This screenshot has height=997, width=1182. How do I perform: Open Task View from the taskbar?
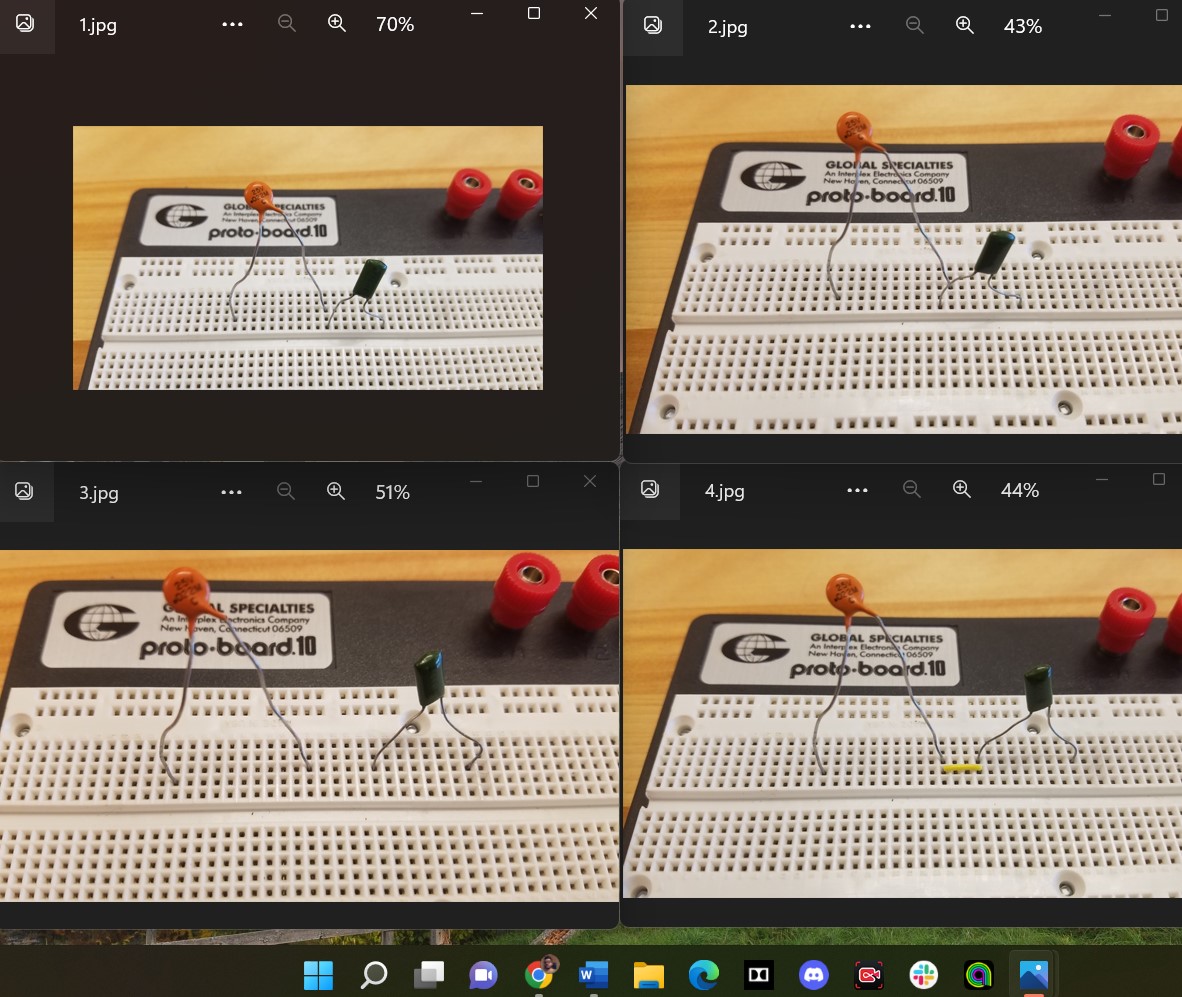[429, 975]
